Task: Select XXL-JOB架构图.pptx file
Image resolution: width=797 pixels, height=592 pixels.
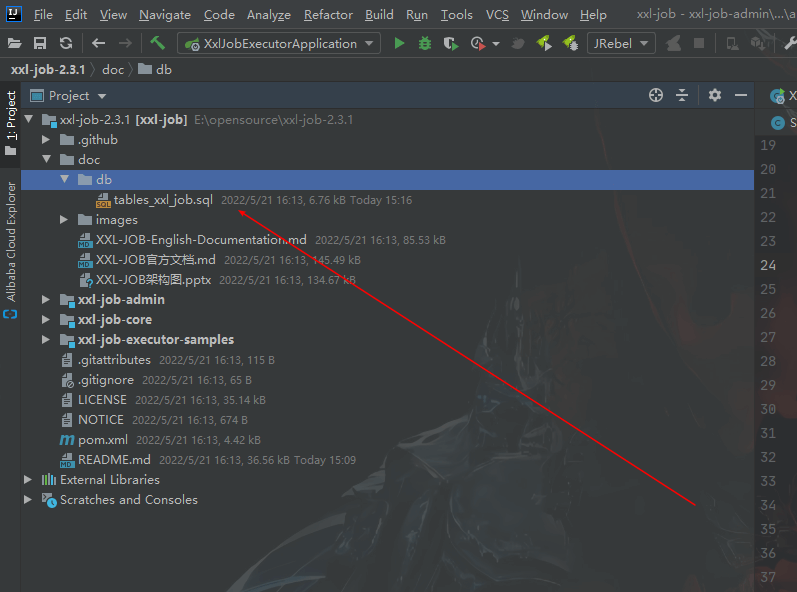Action: tap(153, 279)
